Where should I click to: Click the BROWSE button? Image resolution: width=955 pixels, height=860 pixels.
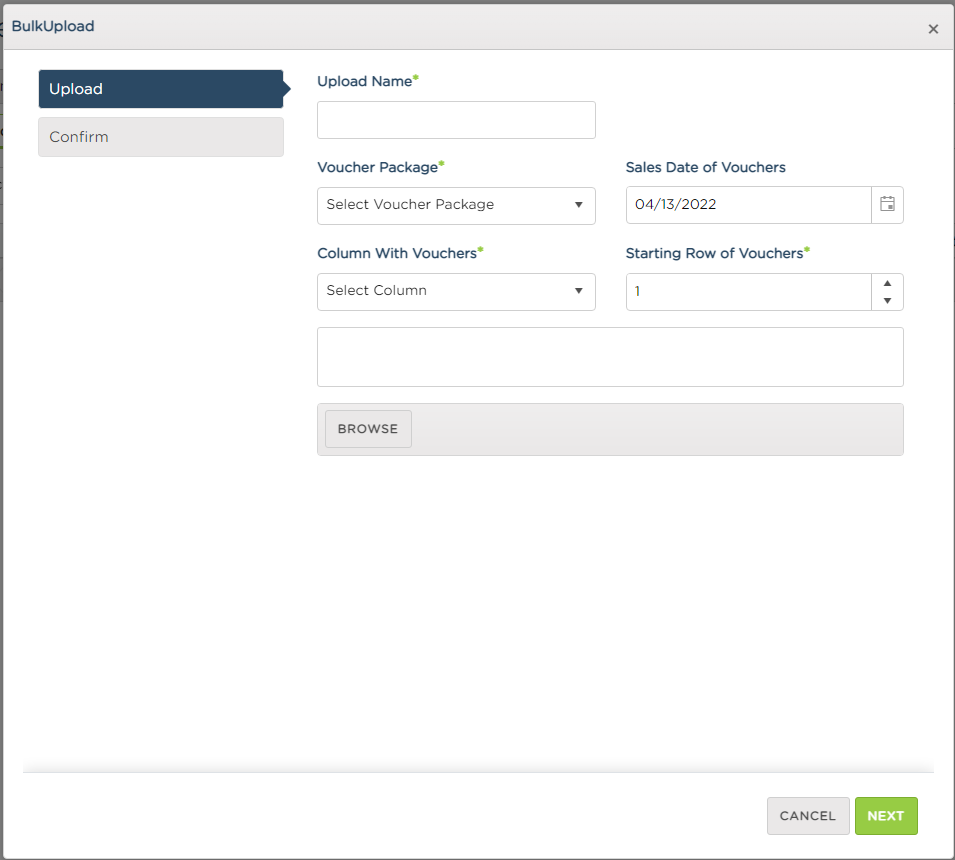(x=368, y=429)
